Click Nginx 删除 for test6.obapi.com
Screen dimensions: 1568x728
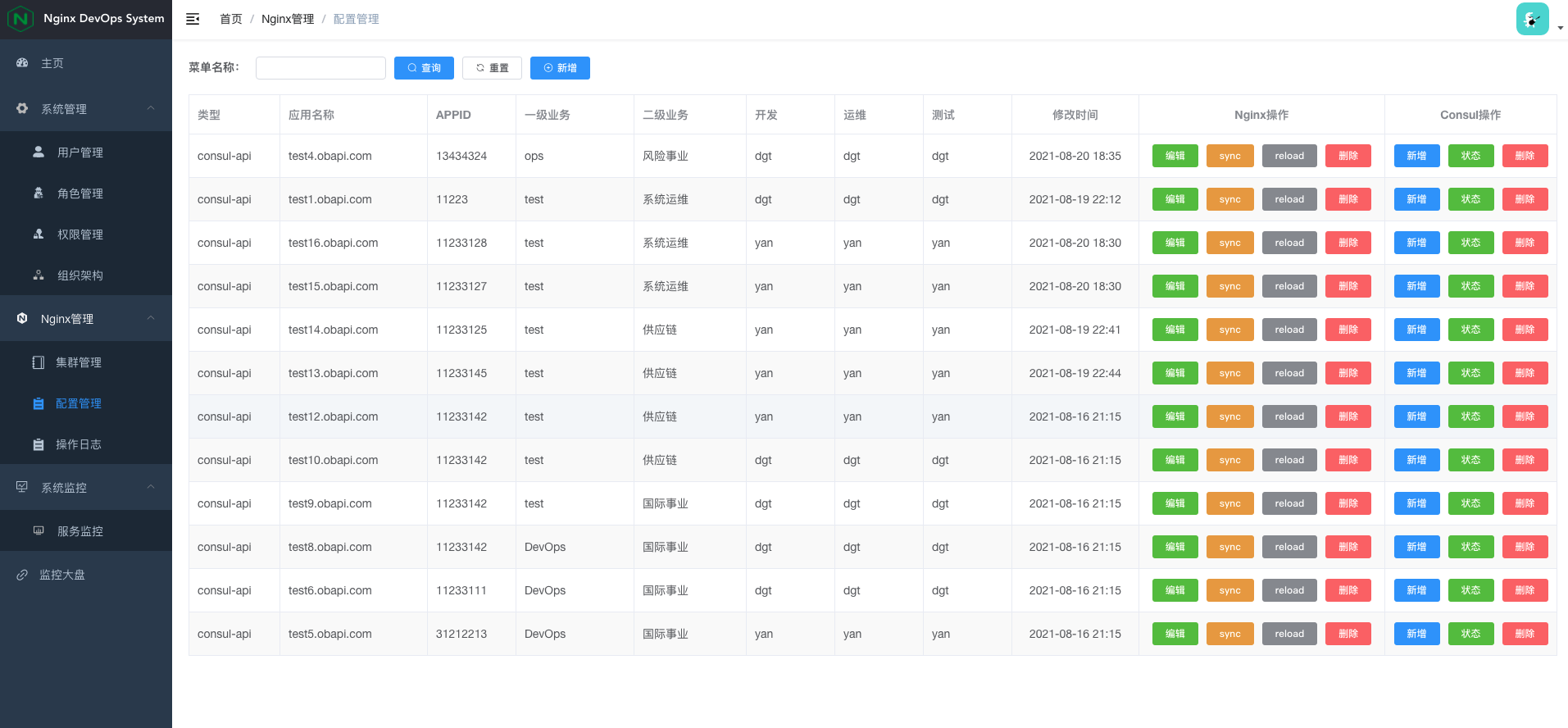(1348, 590)
